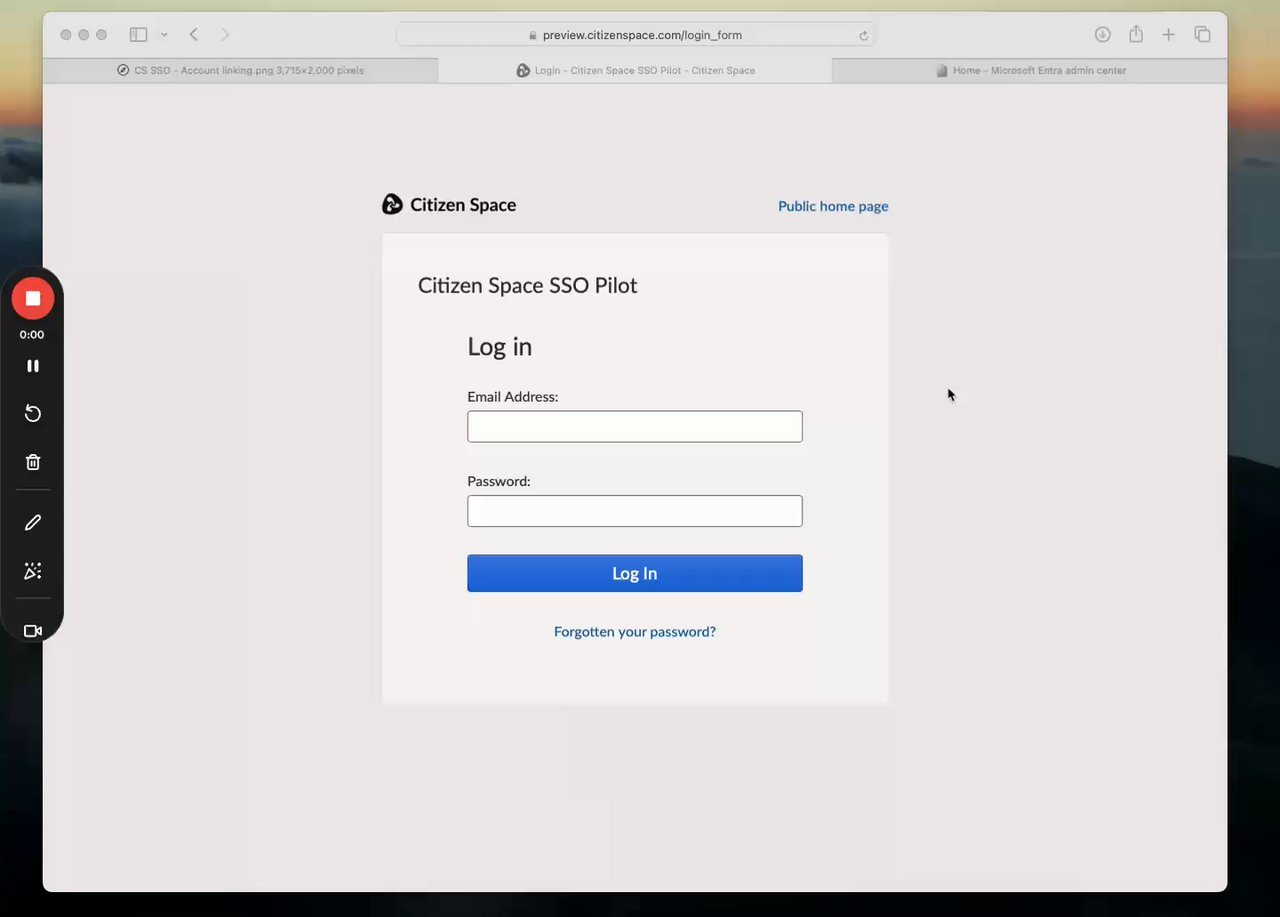Show the Safari downloads icon
This screenshot has height=917, width=1280.
(1102, 35)
